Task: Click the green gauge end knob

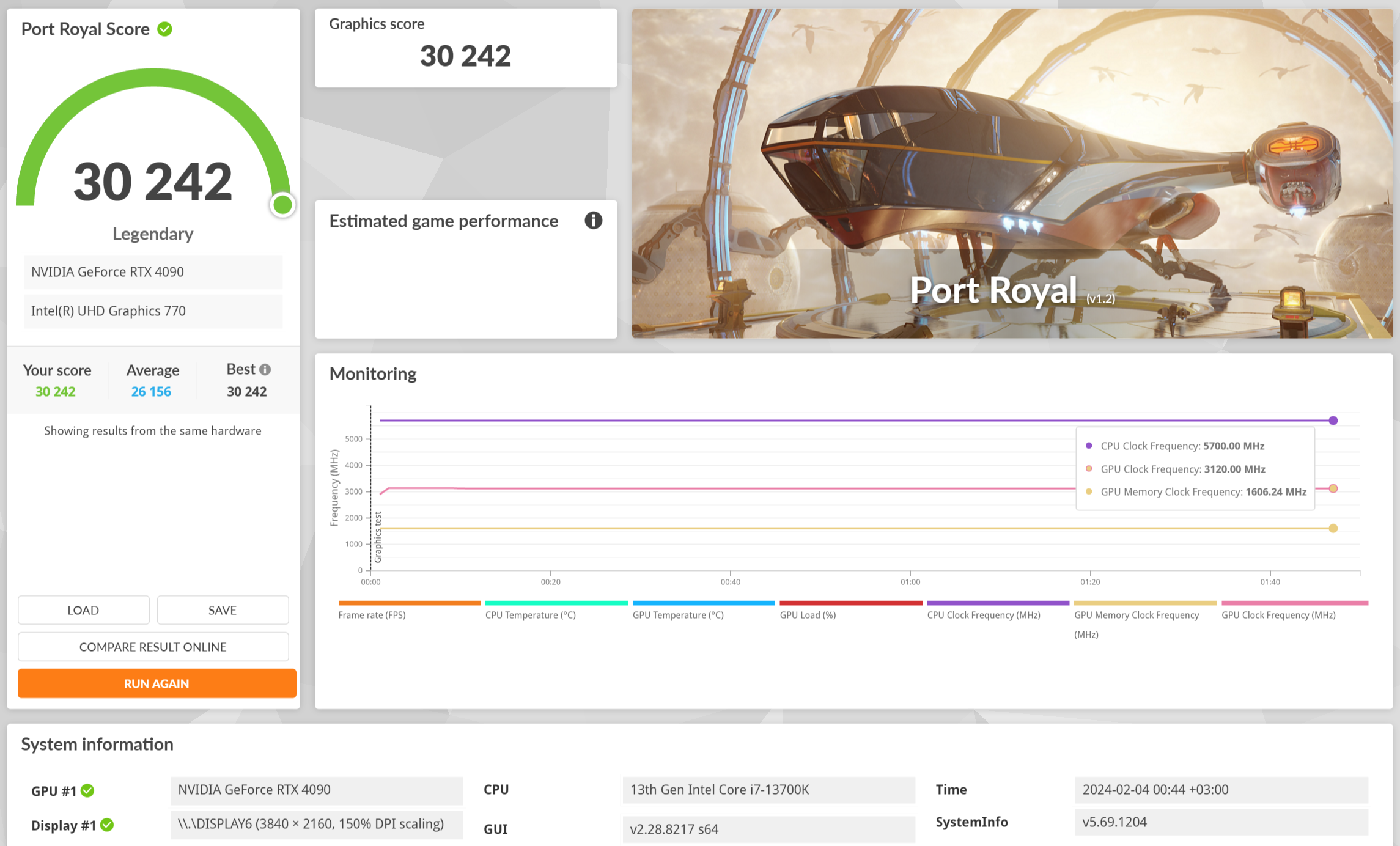Action: (282, 205)
